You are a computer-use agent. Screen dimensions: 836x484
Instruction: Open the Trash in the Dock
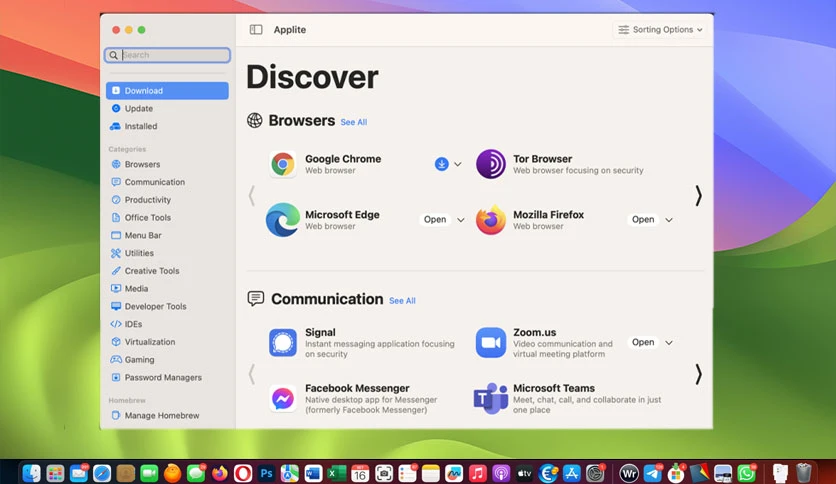click(x=803, y=473)
